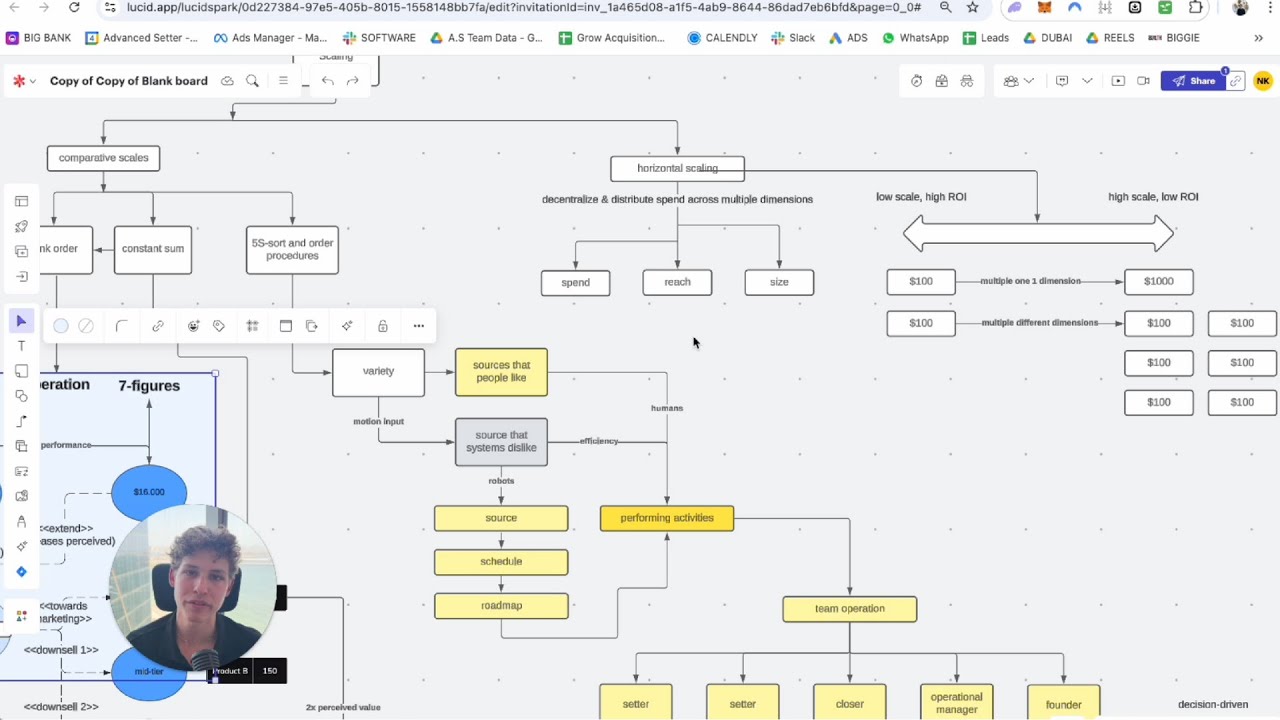Image resolution: width=1280 pixels, height=720 pixels.
Task: Check the cloud save status icon
Action: coord(227,81)
